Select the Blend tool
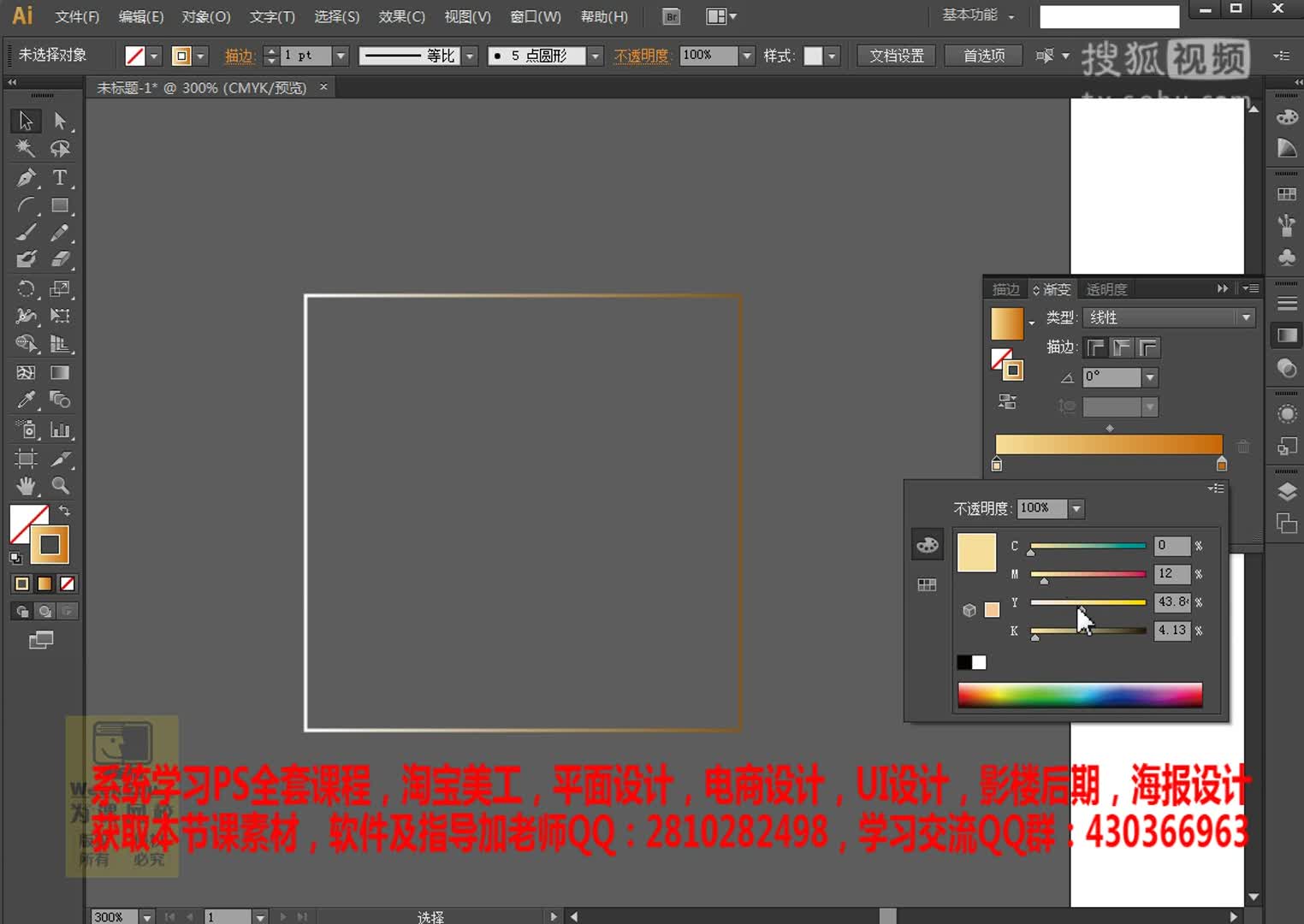The height and width of the screenshot is (924, 1304). 60,400
